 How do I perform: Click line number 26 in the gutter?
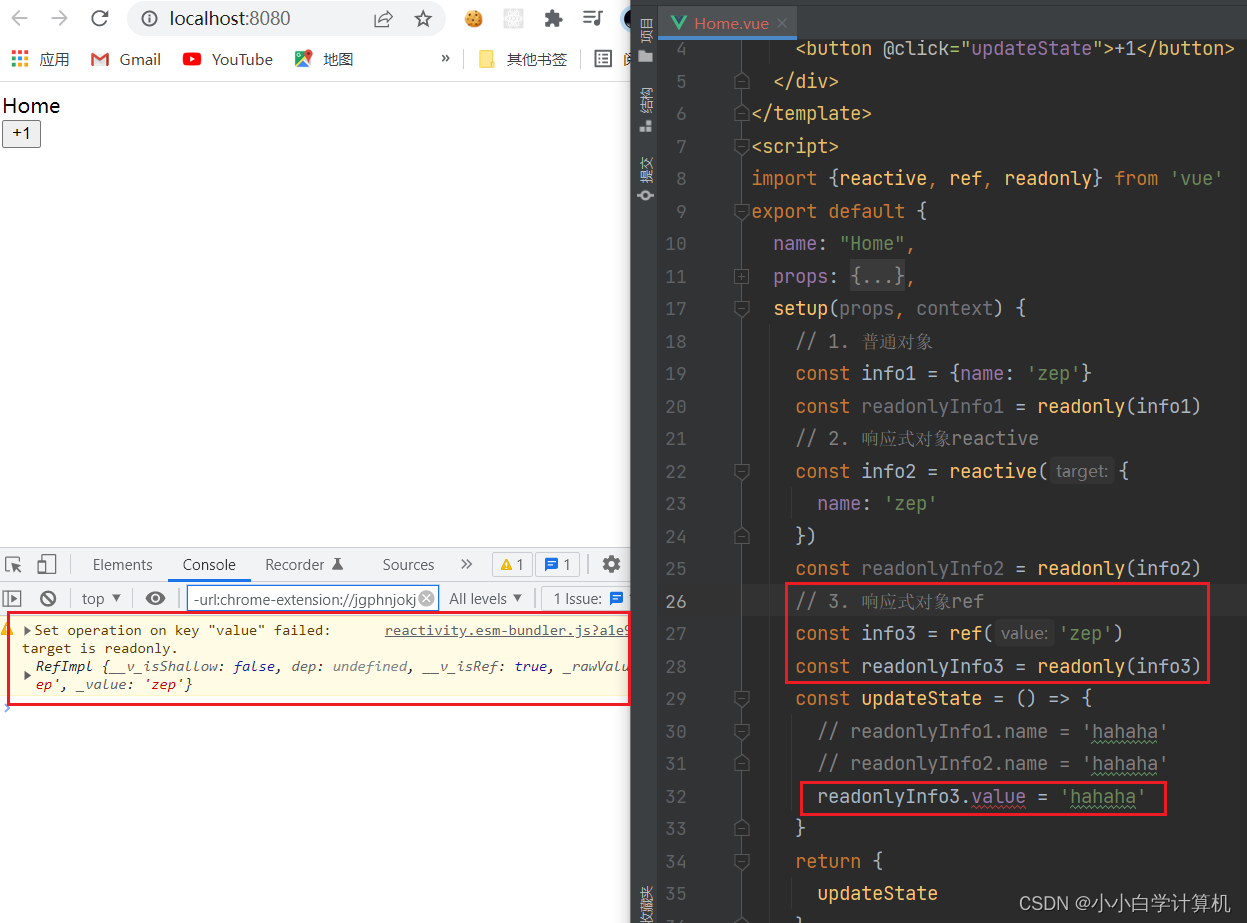pyautogui.click(x=676, y=601)
